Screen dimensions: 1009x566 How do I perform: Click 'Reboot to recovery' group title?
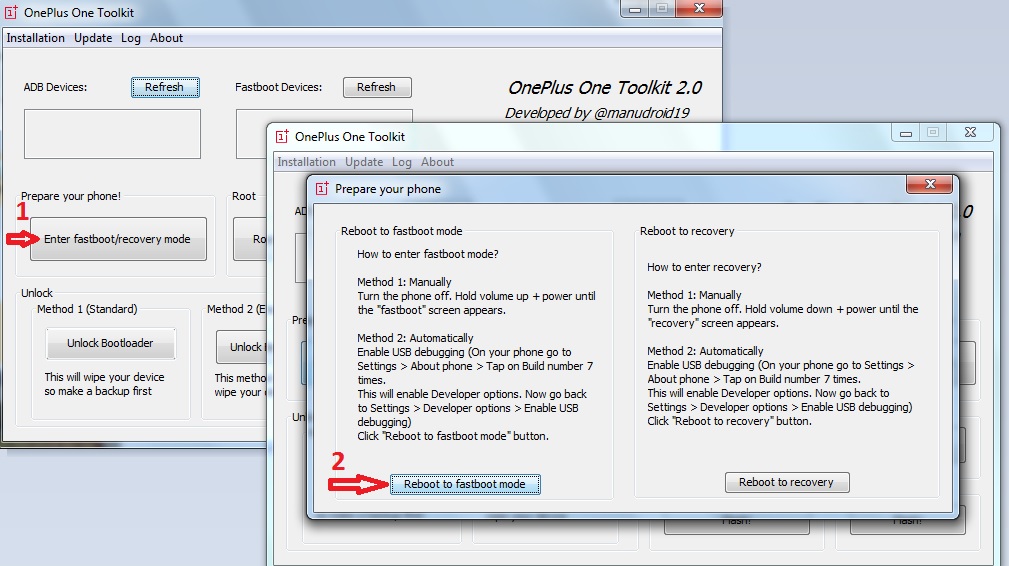click(687, 232)
